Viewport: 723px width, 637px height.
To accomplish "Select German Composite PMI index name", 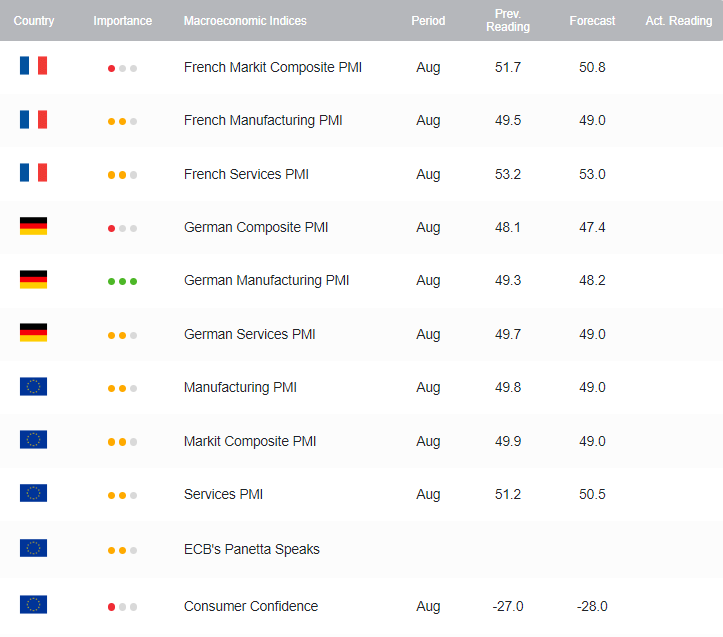I will point(256,227).
